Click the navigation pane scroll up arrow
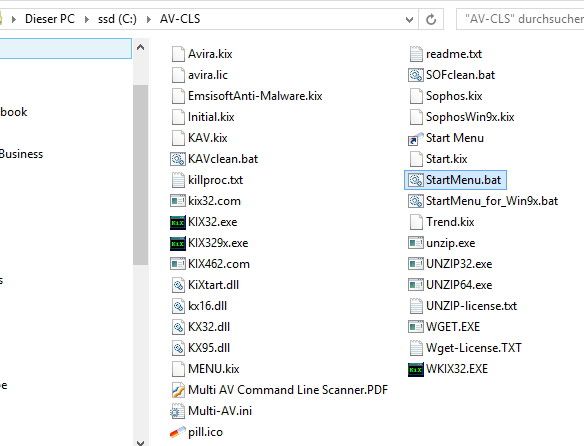 tap(140, 47)
